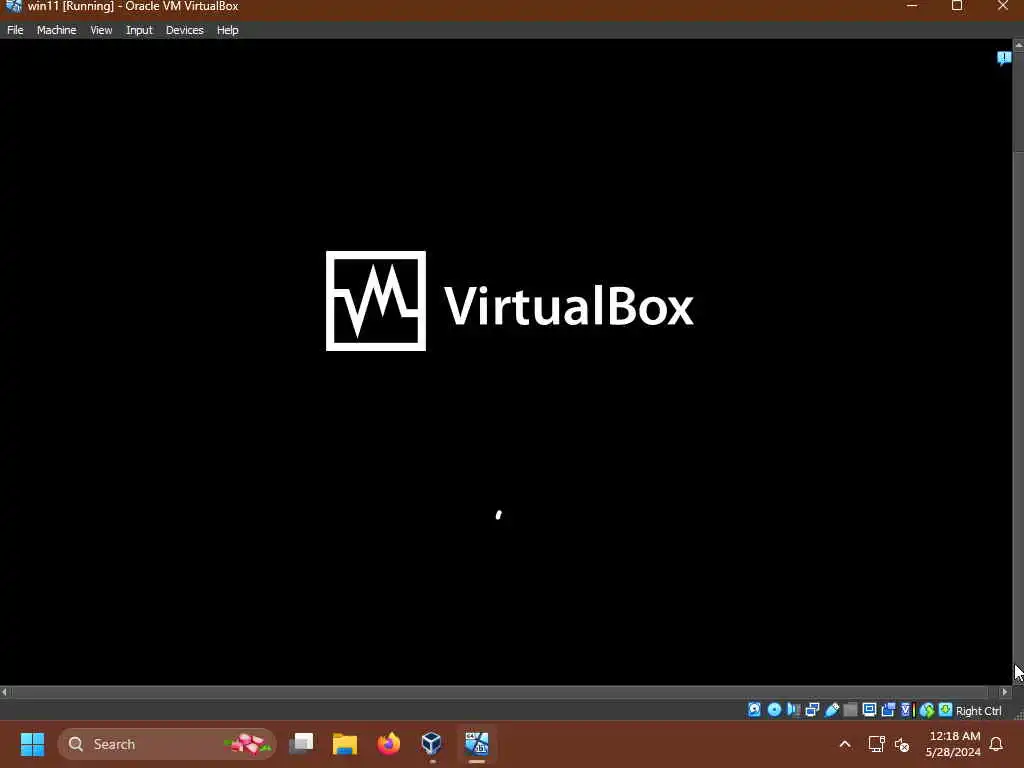Click the display monitor status icon
This screenshot has width=1024, height=768.
[869, 710]
